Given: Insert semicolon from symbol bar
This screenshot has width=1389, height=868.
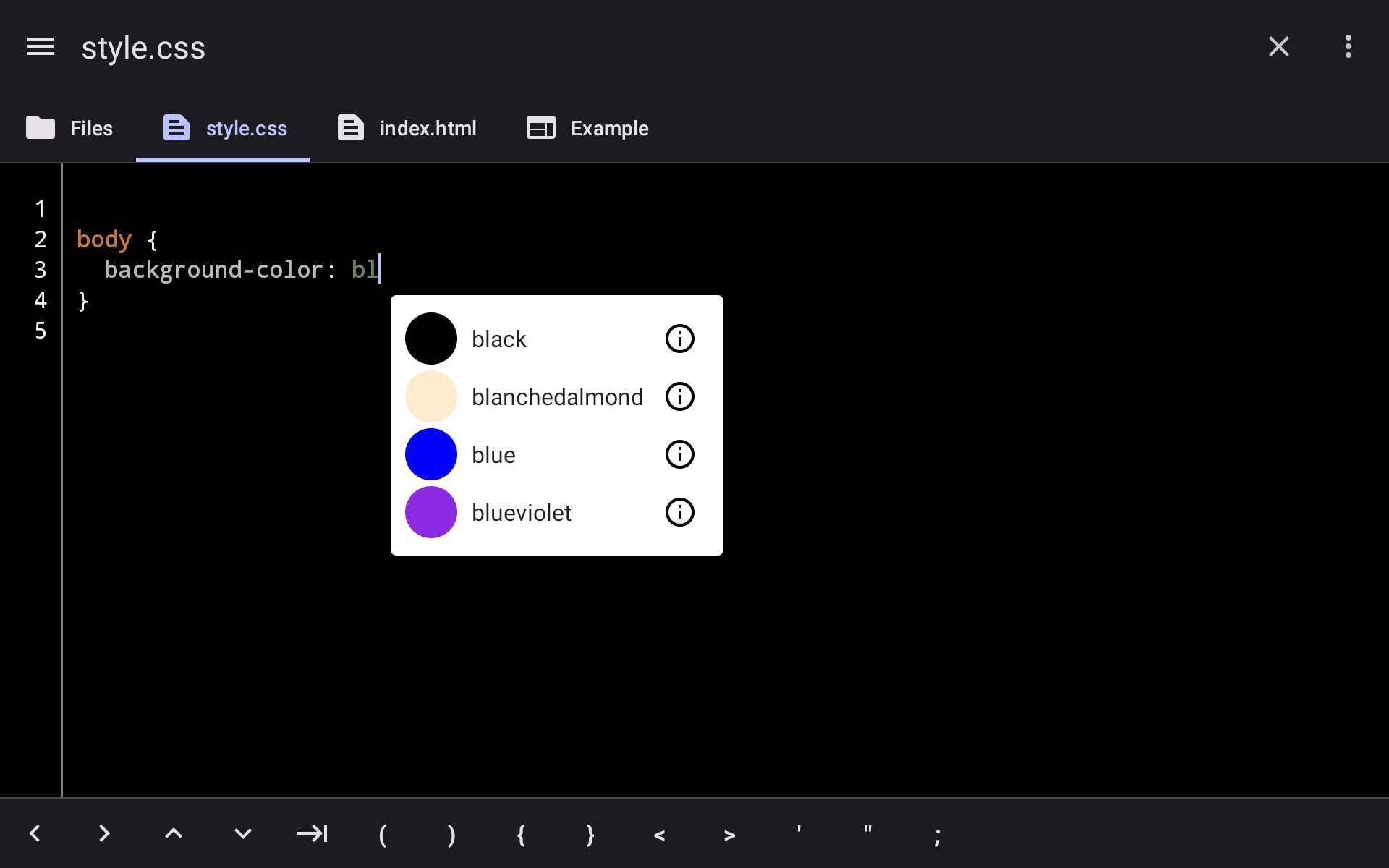Looking at the screenshot, I should (x=938, y=837).
